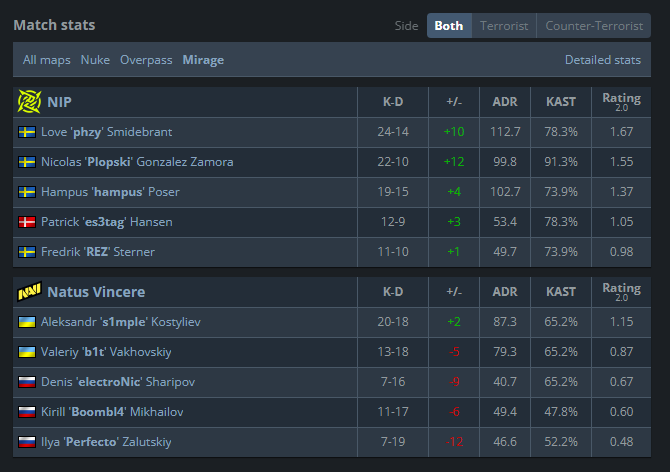Click the Danish flag beside es3tag

pos(27,222)
